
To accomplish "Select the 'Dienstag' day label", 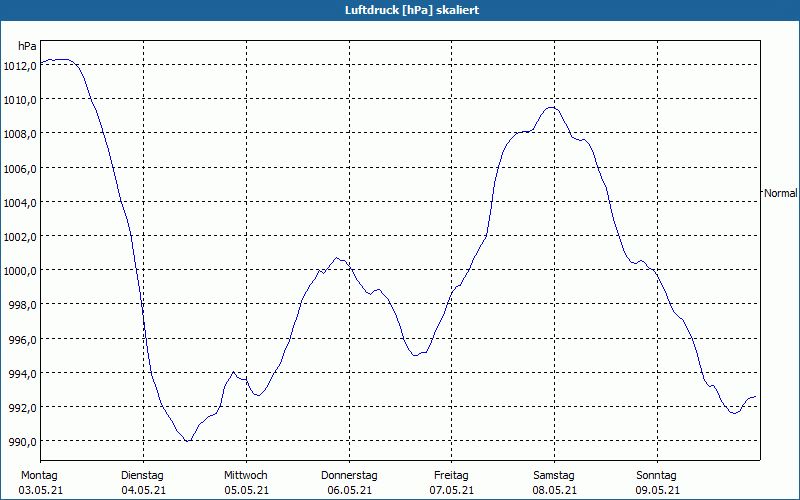I will tap(142, 475).
